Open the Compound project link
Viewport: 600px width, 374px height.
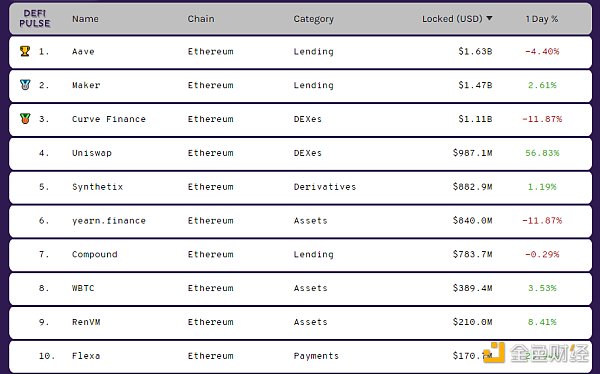click(x=95, y=255)
